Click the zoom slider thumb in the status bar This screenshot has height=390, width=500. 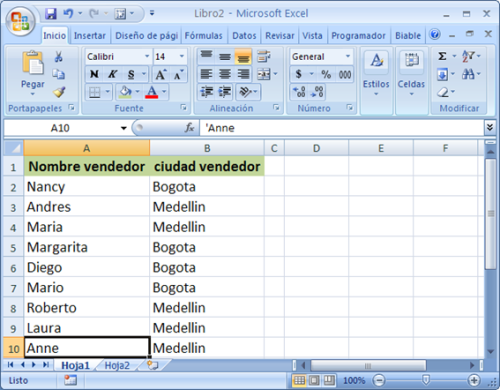pyautogui.click(x=426, y=379)
